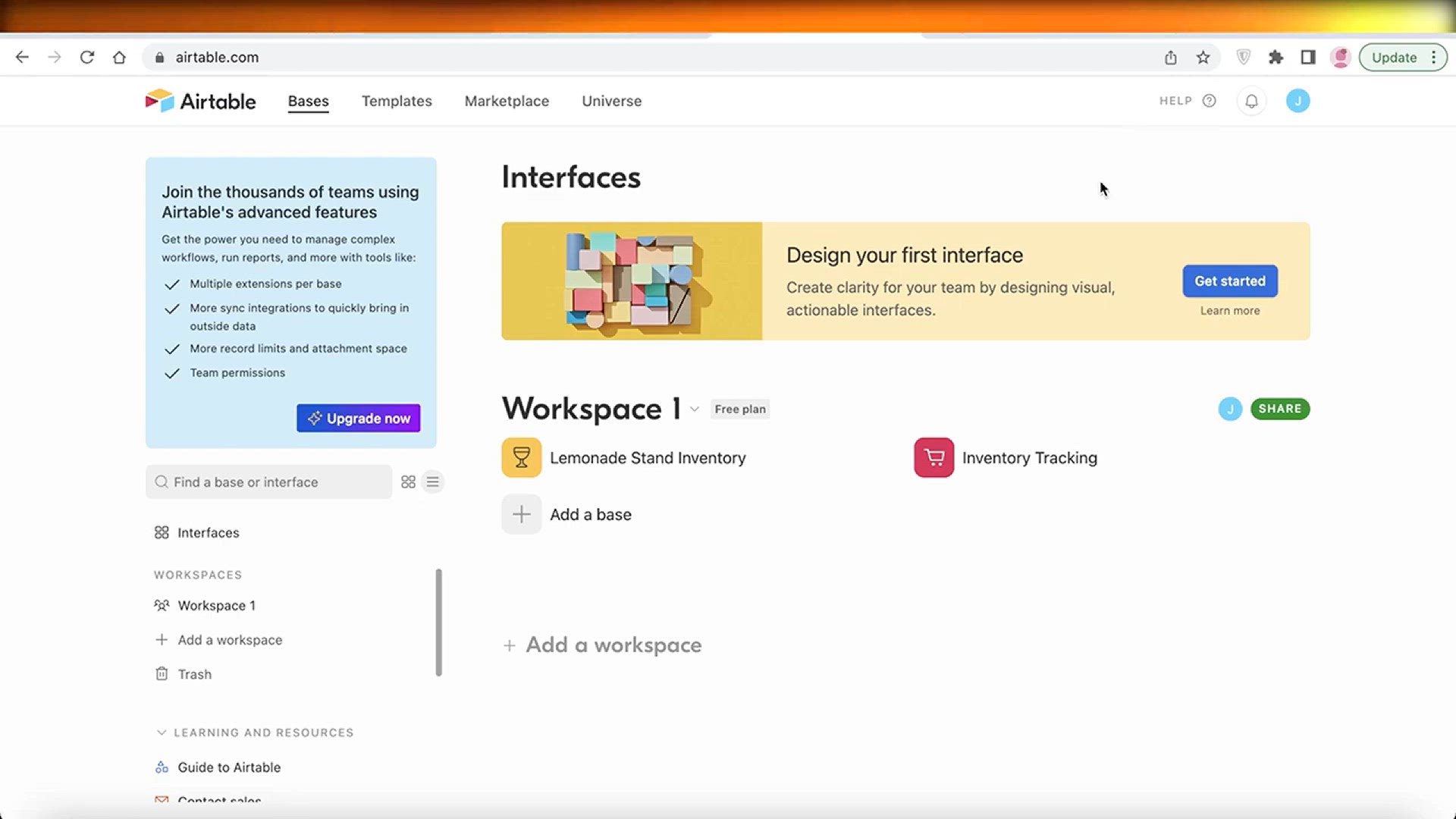Click the Help question mark icon
This screenshot has width=1456, height=819.
click(1210, 101)
